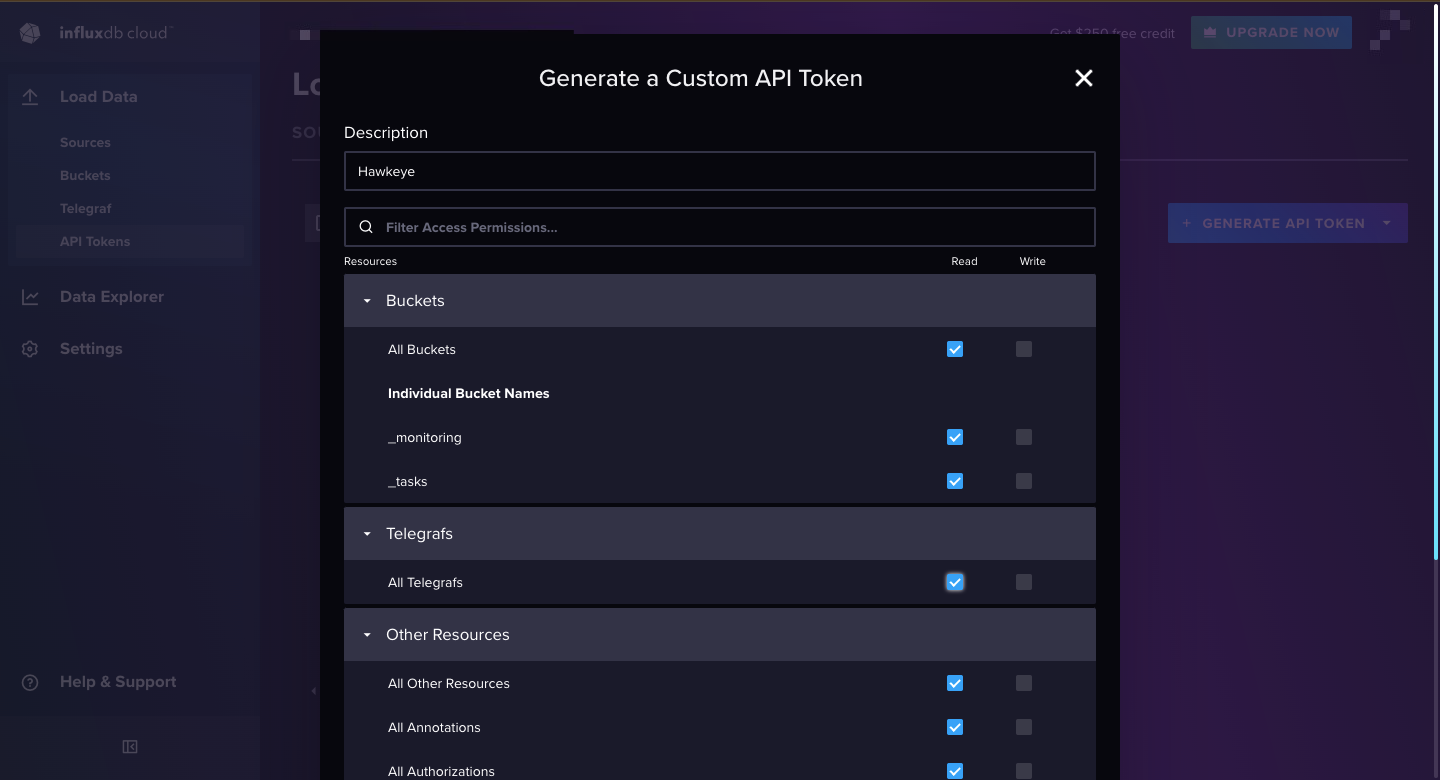Click the Settings gear icon
1440x780 pixels.
(30, 348)
